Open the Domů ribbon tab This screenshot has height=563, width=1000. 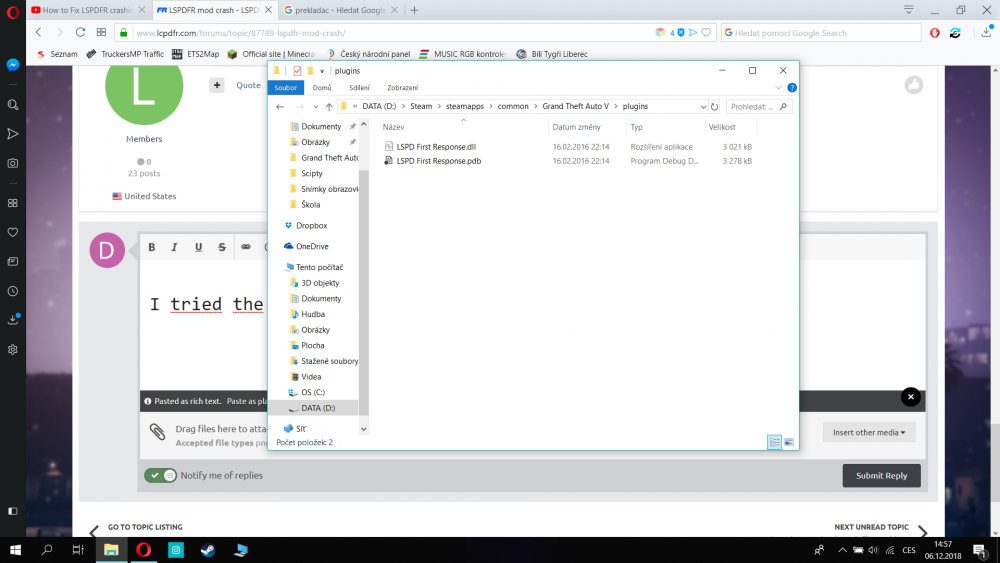pos(322,87)
